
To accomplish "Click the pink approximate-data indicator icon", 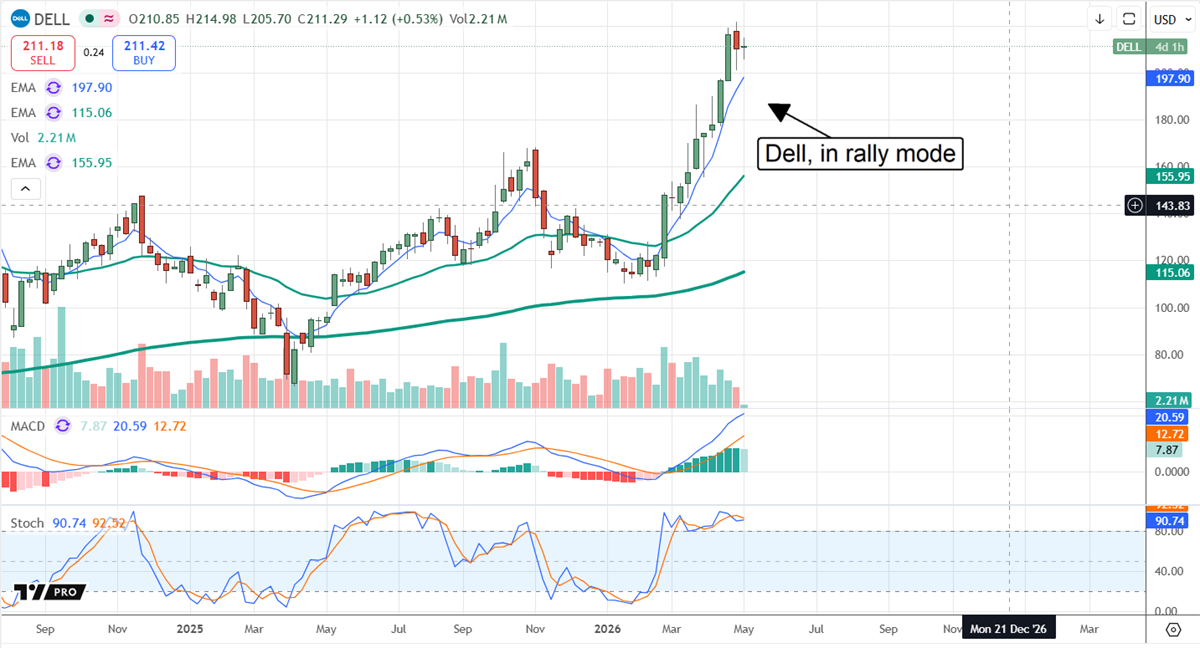I will tap(107, 18).
